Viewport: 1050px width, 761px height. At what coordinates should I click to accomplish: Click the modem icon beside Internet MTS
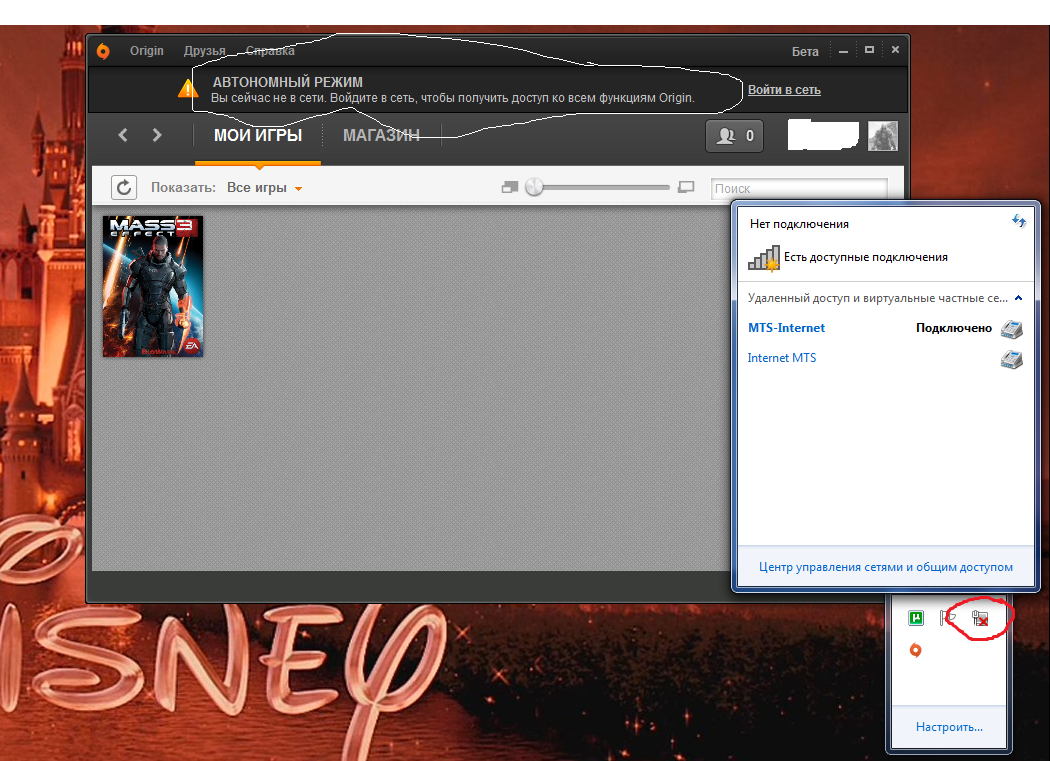(x=1012, y=359)
